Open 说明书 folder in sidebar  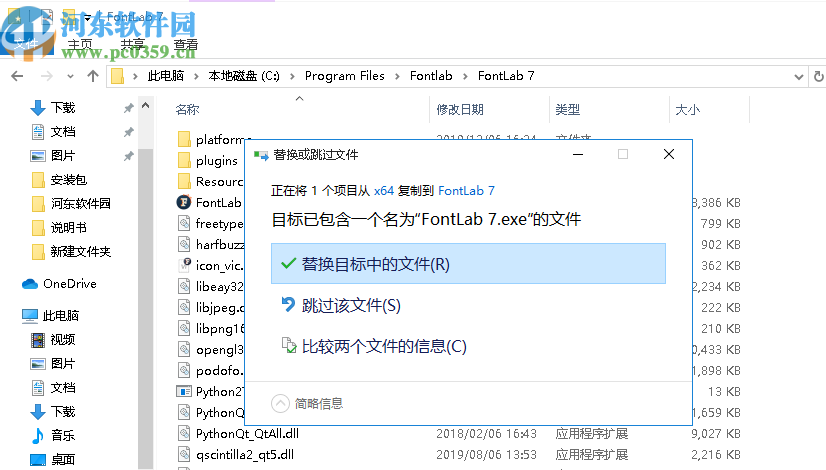tap(68, 228)
